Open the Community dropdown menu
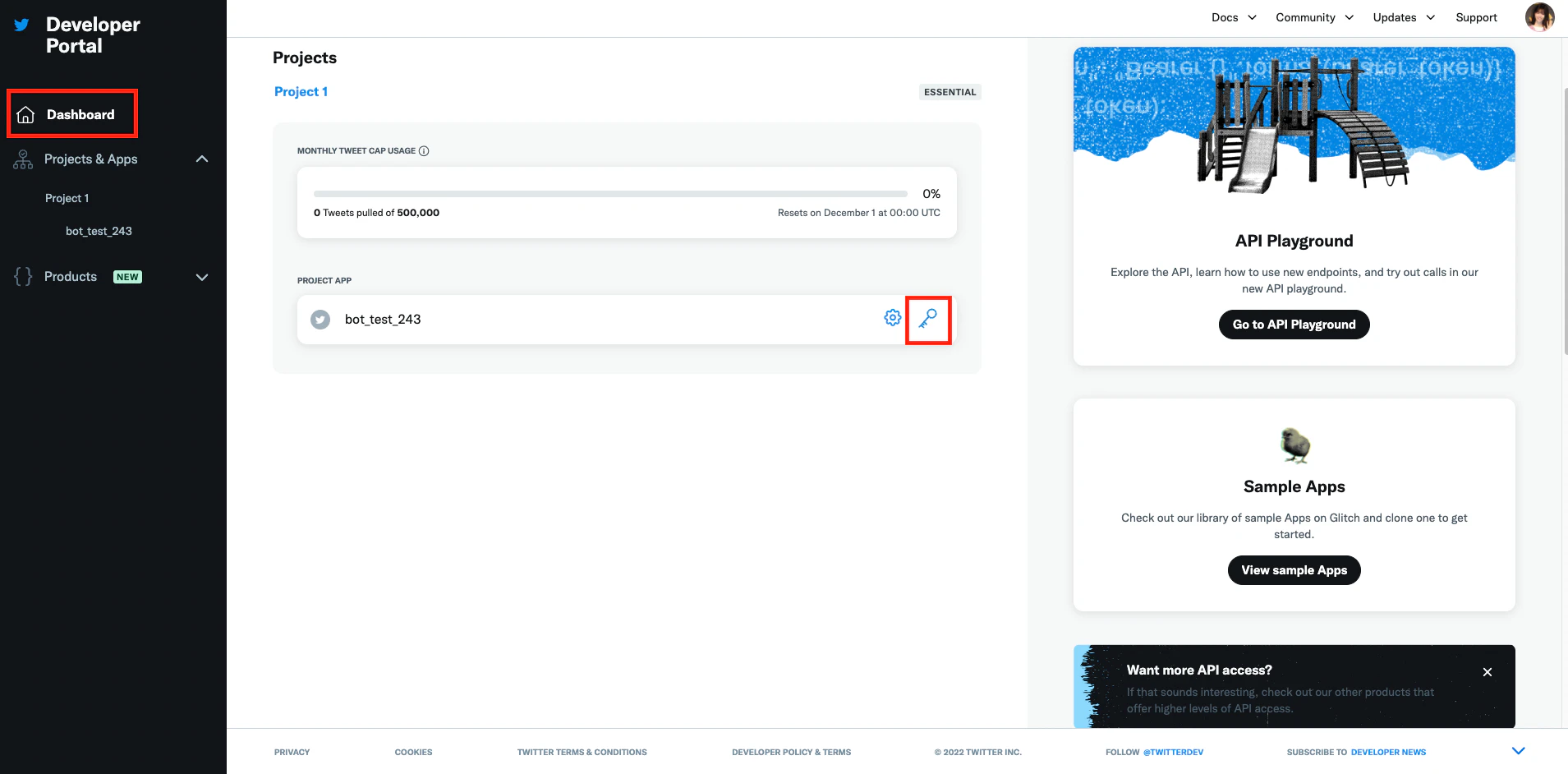Viewport: 1568px width, 774px height. (1314, 17)
